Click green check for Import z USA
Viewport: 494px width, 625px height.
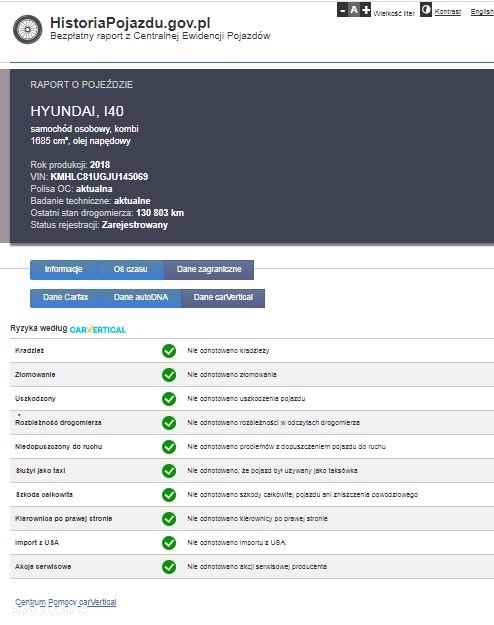[169, 542]
